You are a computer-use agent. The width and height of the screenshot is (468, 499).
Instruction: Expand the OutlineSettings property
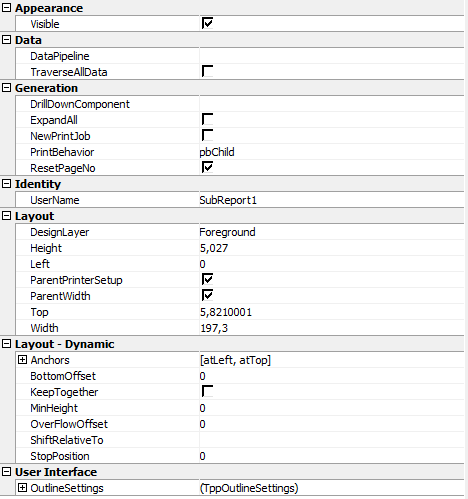point(22,488)
